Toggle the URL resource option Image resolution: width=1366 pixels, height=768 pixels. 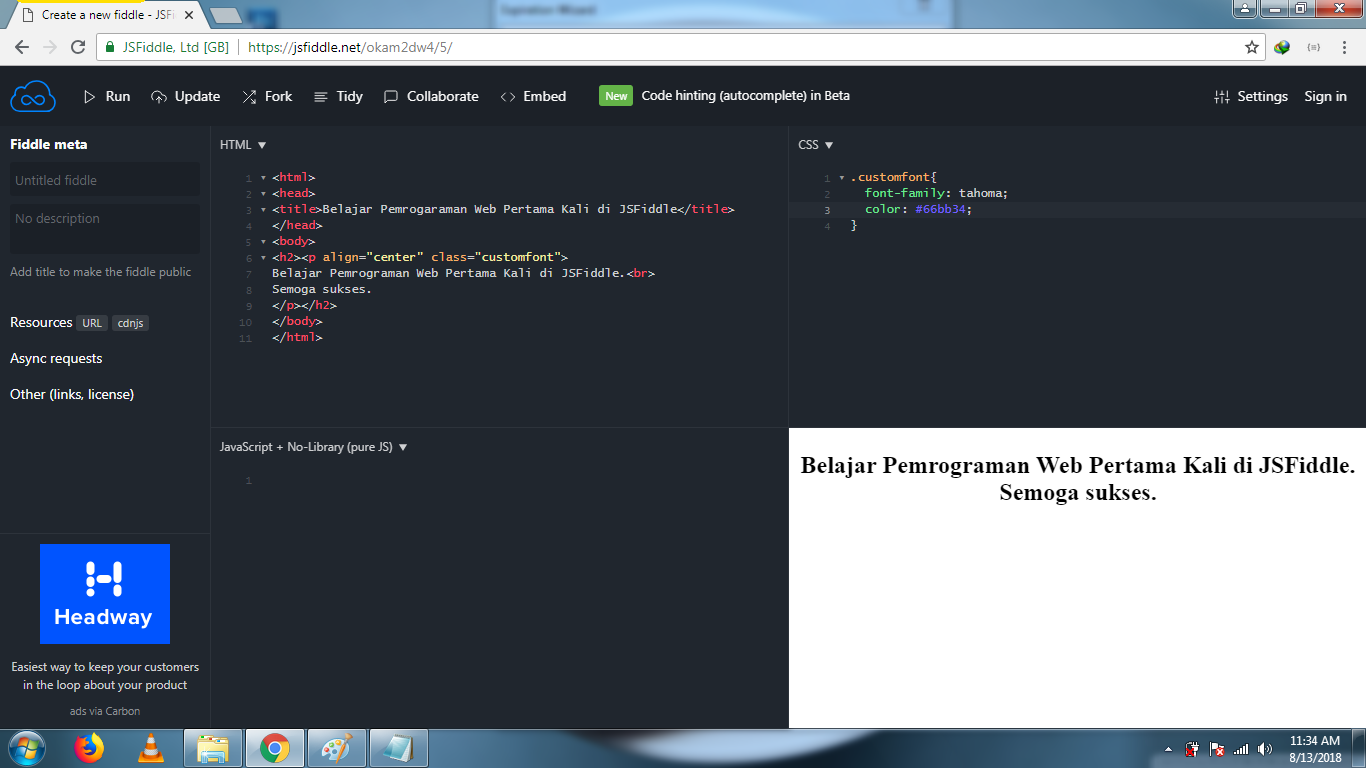click(91, 323)
